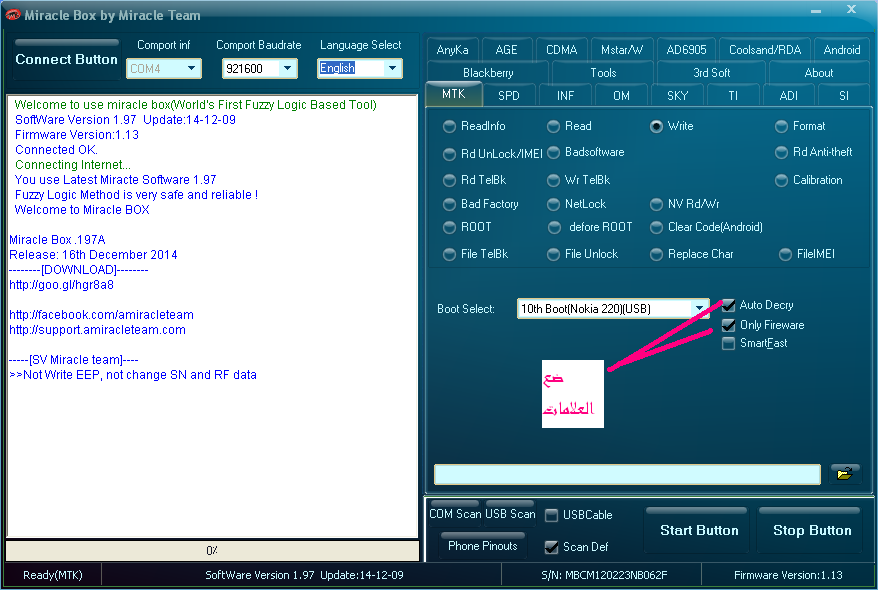Run USB Scan
This screenshot has width=878, height=590.
point(510,513)
